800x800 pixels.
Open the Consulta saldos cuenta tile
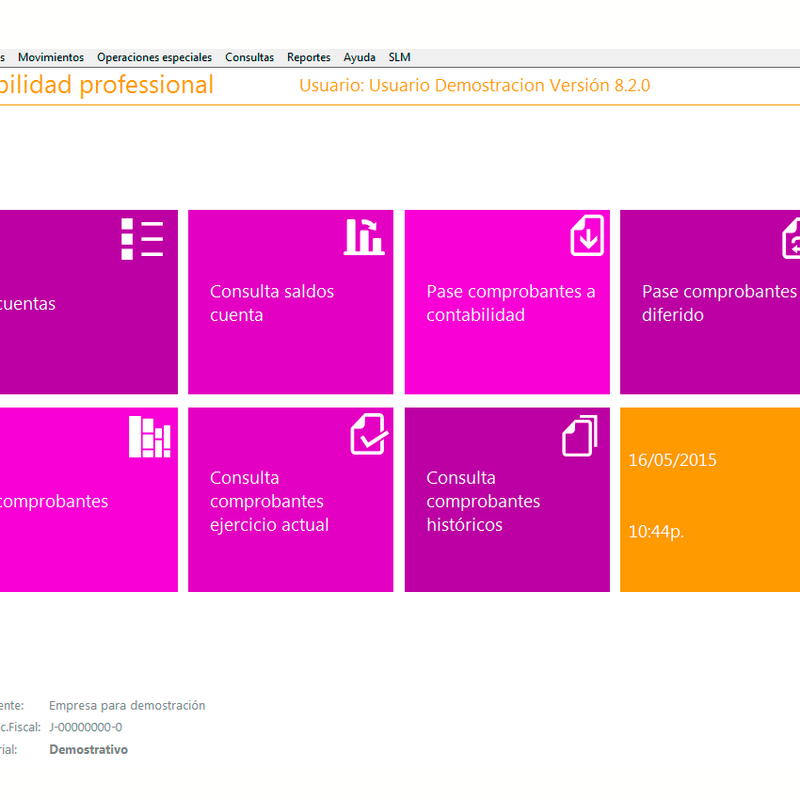pyautogui.click(x=291, y=302)
